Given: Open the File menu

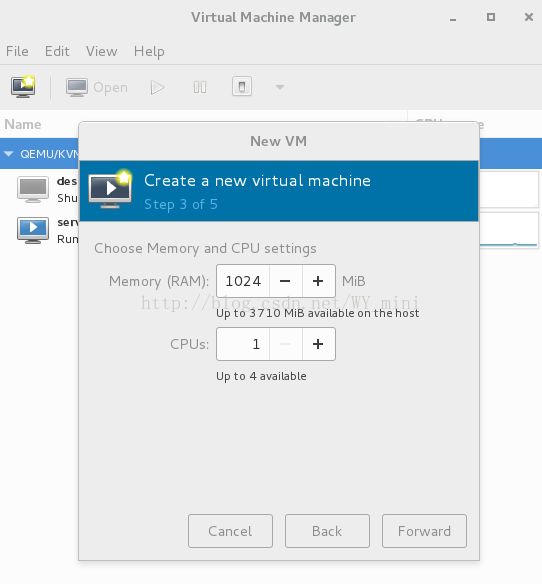Looking at the screenshot, I should 17,51.
